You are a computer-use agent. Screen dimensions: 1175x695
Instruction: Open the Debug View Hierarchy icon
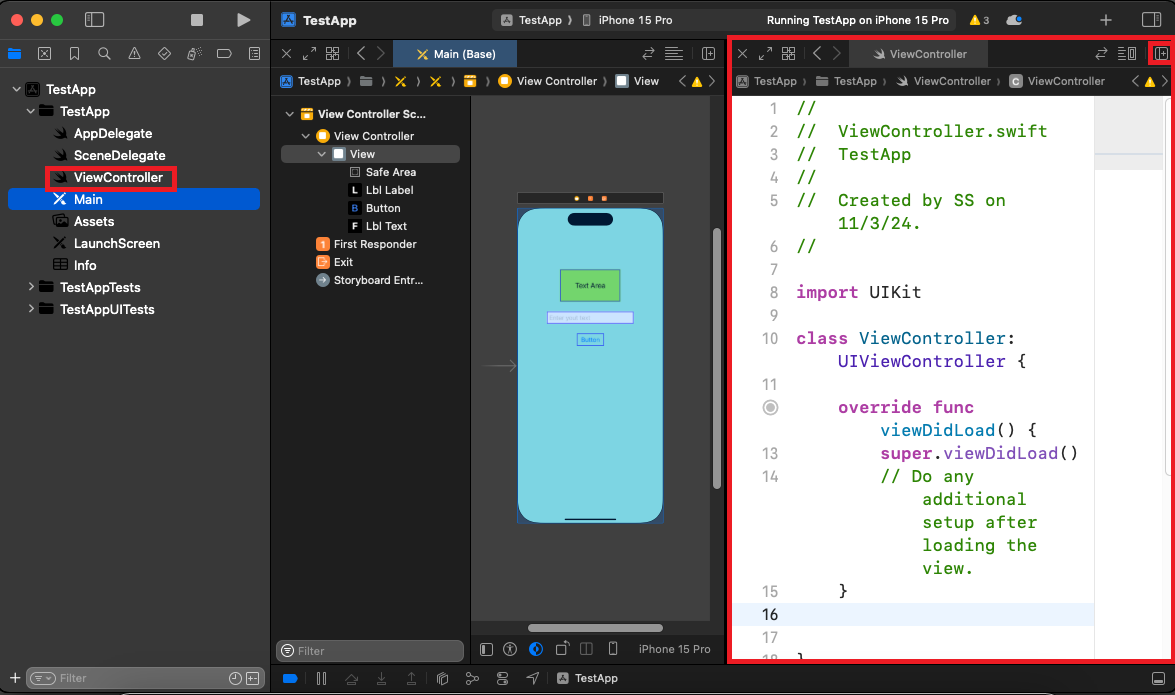pyautogui.click(x=442, y=678)
